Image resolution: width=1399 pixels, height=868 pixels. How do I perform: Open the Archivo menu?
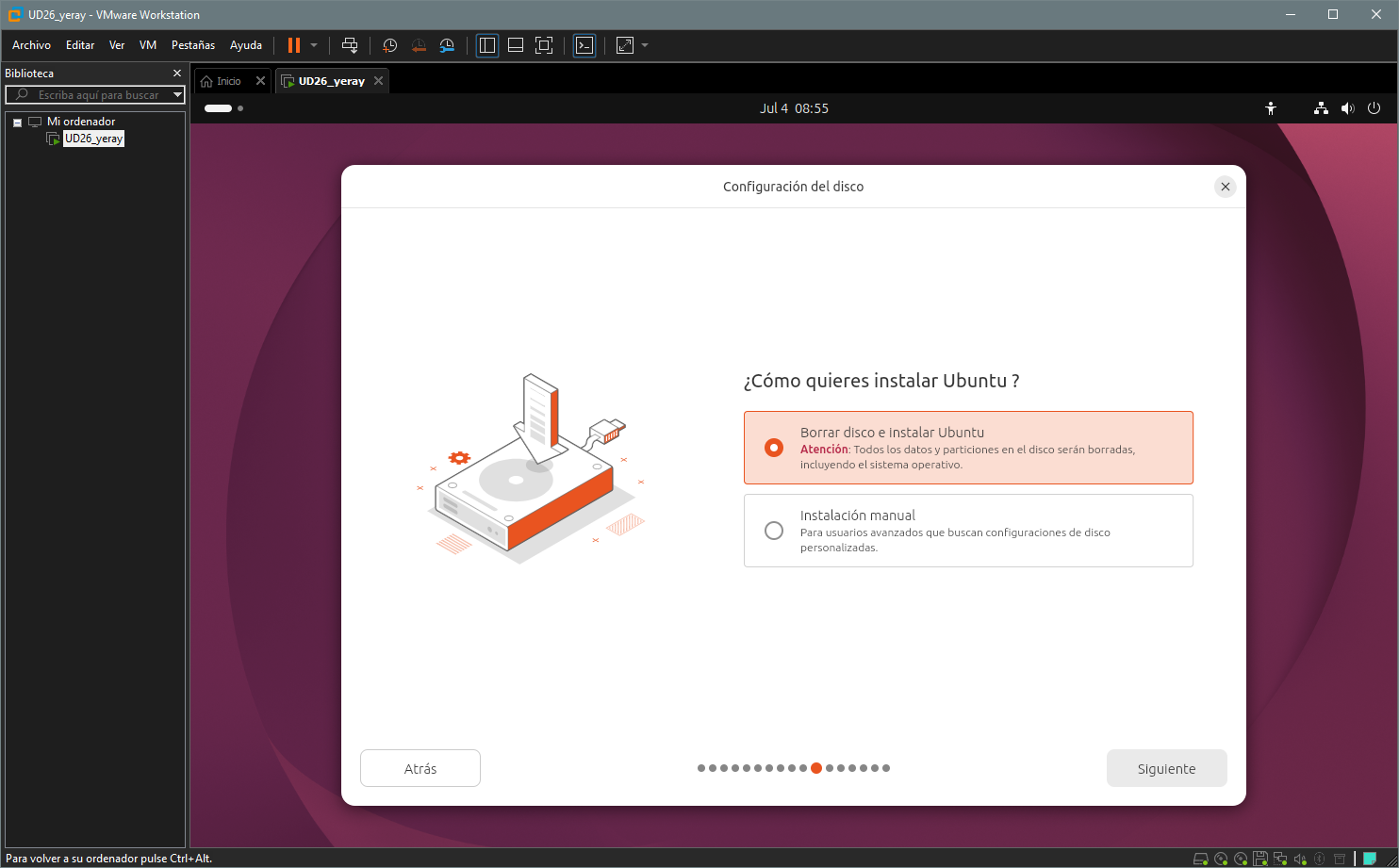coord(31,45)
